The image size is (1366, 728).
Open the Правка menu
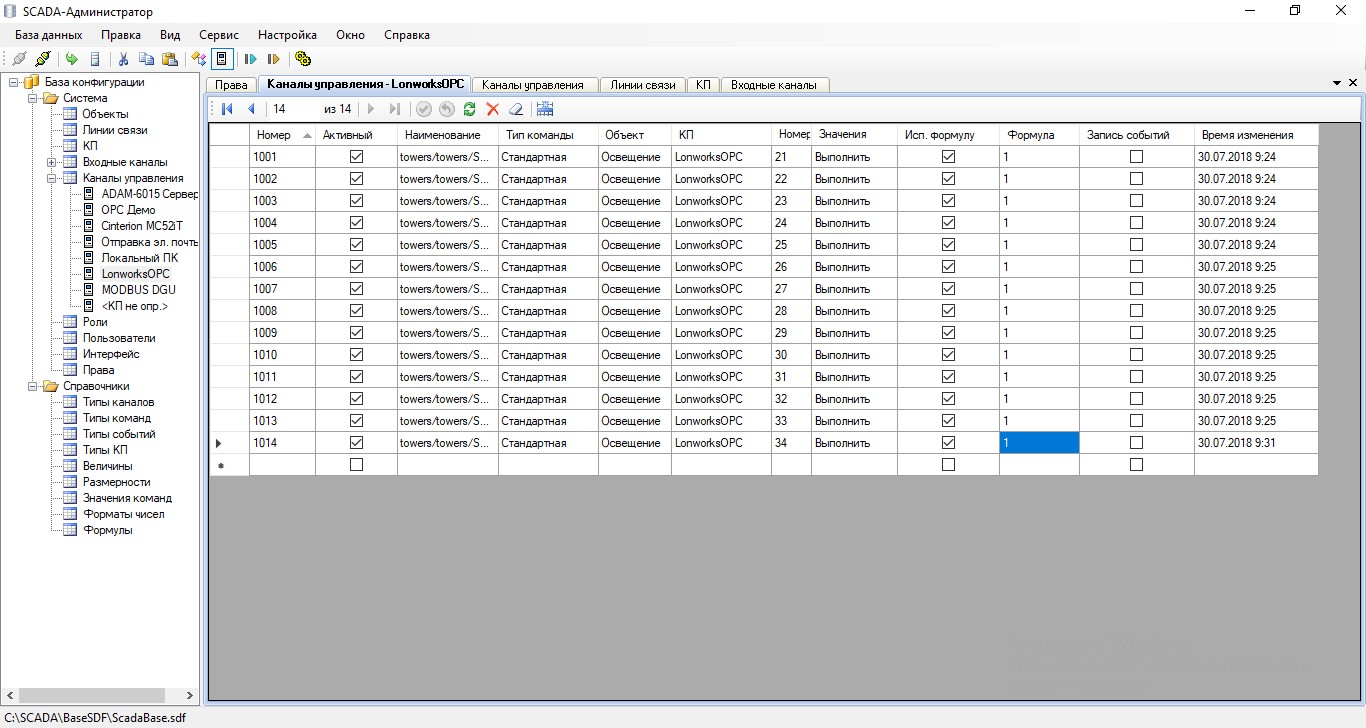(121, 35)
